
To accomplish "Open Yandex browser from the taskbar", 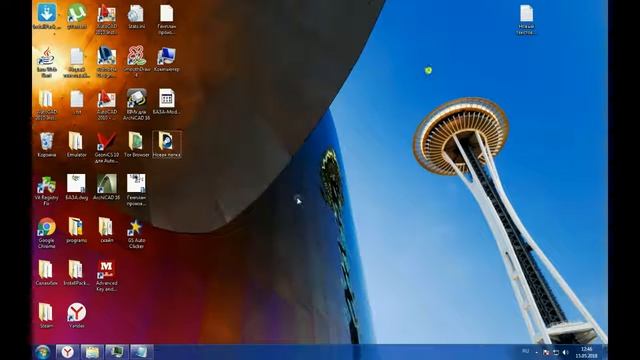I will (68, 352).
